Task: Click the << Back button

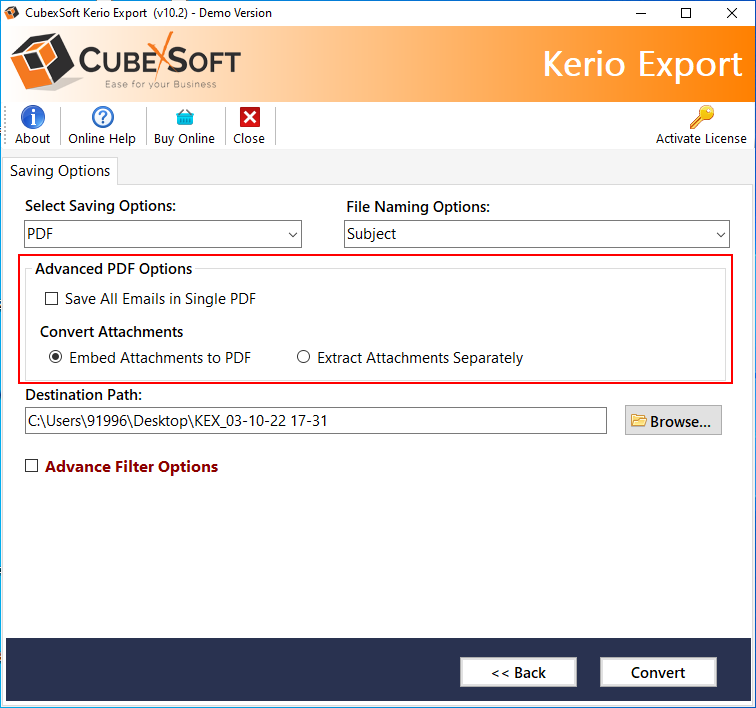Action: click(518, 672)
